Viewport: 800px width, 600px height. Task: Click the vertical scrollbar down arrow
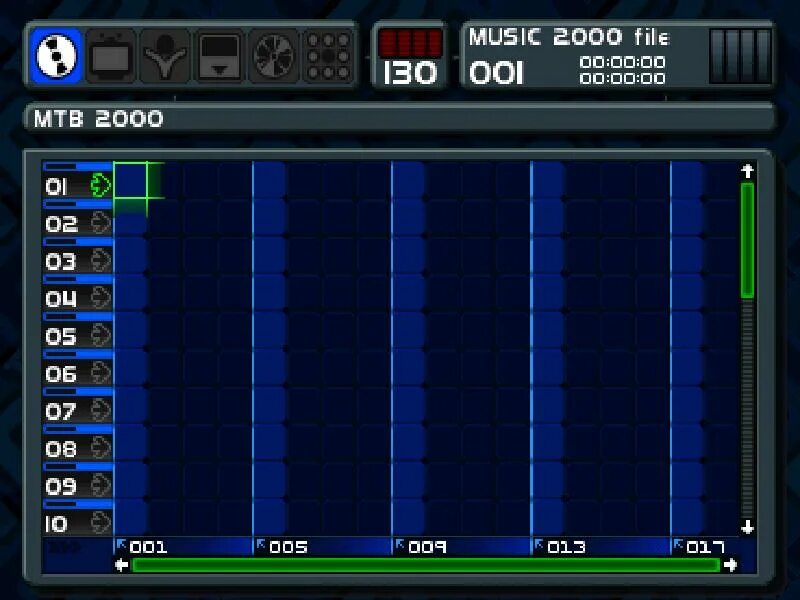[747, 527]
